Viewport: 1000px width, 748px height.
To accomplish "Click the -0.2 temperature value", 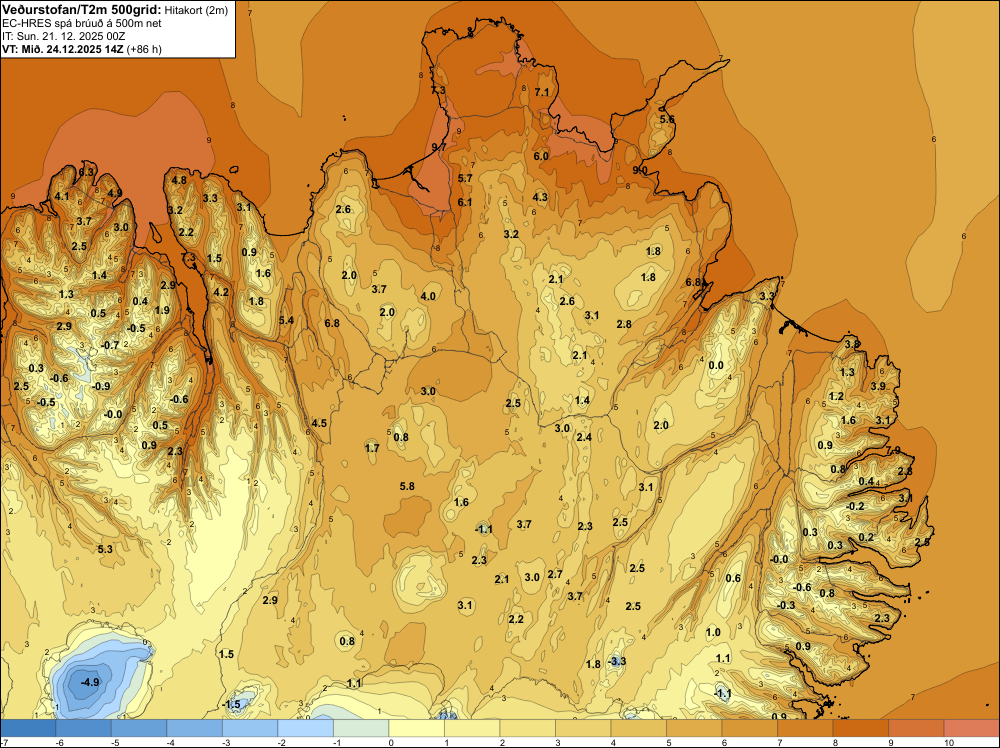I will pos(855,506).
